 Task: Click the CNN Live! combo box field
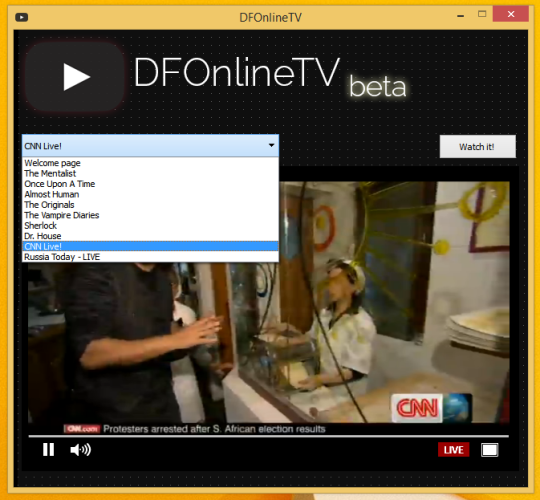(x=150, y=146)
